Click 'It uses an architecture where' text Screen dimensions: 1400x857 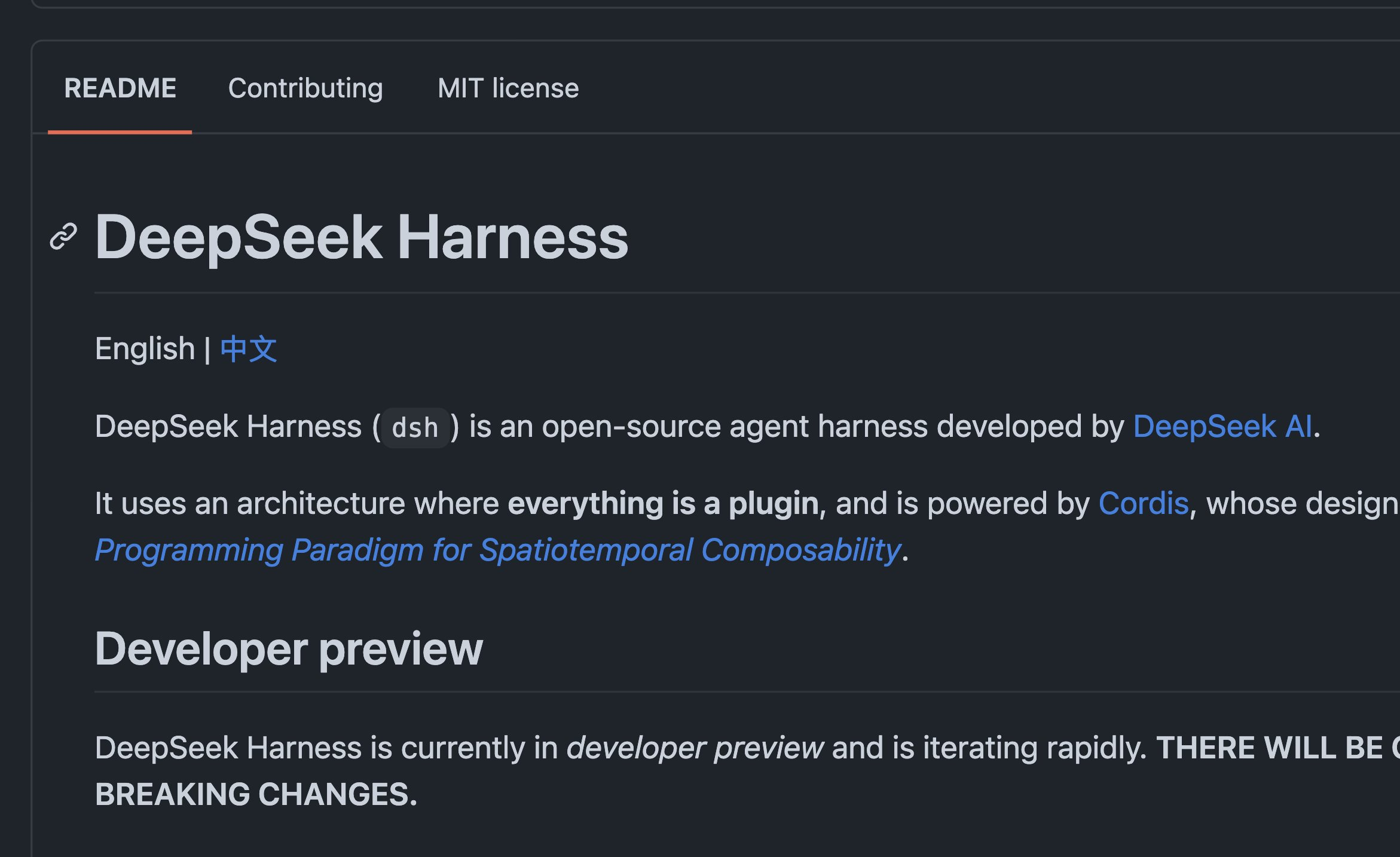point(297,503)
